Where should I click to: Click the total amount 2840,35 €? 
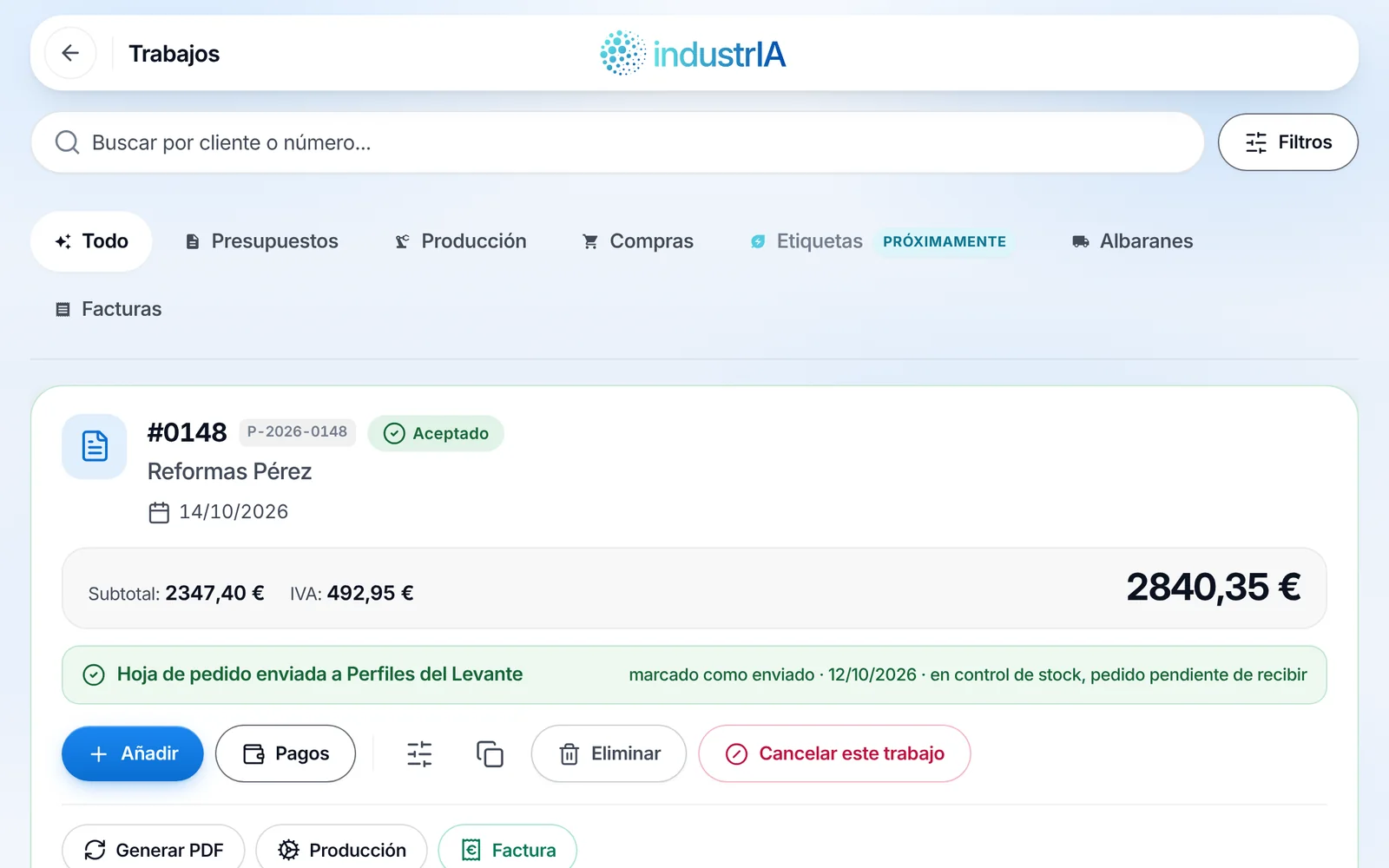(x=1213, y=588)
